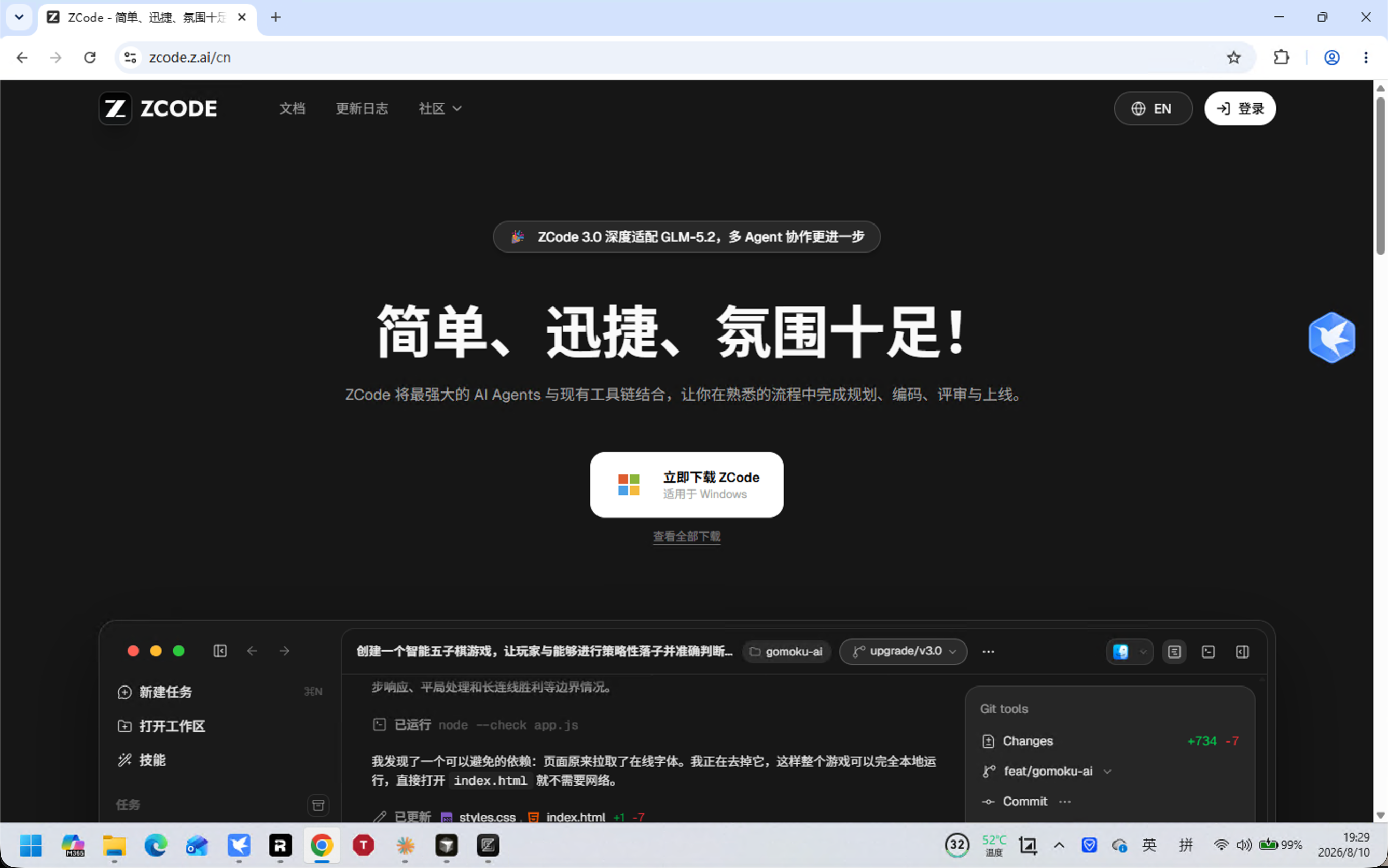Click the floating blue bird assistant icon
The height and width of the screenshot is (868, 1388).
pos(1331,338)
